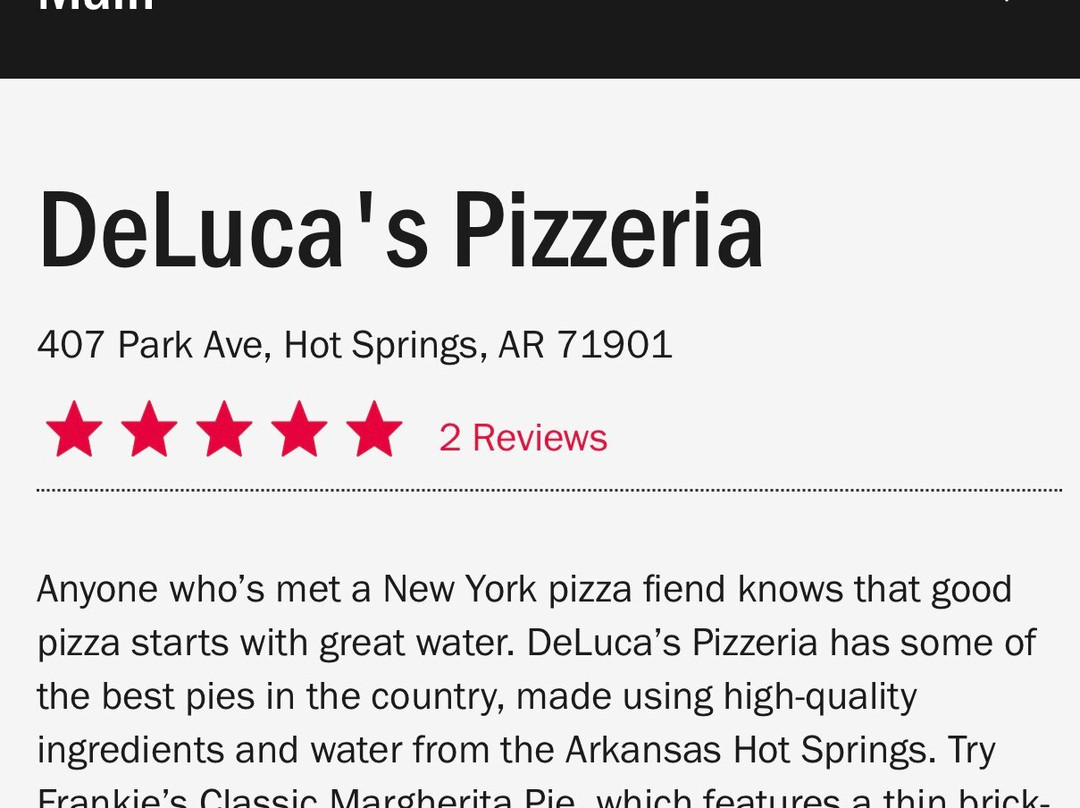The image size is (1080, 808).
Task: Click the fifth rating star
Action: [374, 430]
